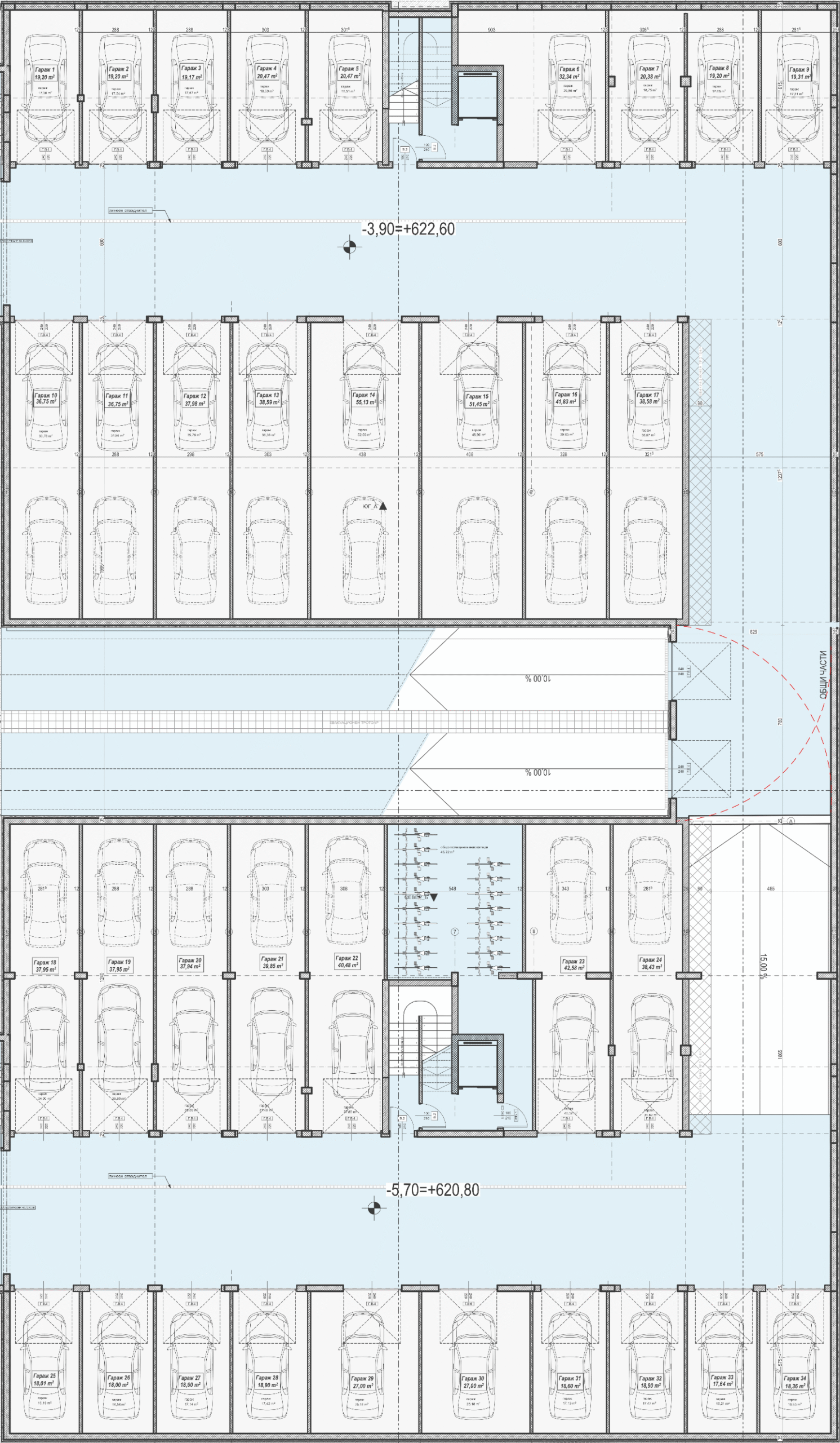Click the ОБЩИ ЧАСТИ vertical label
Screen dimensions: 840x1443
(x=824, y=675)
